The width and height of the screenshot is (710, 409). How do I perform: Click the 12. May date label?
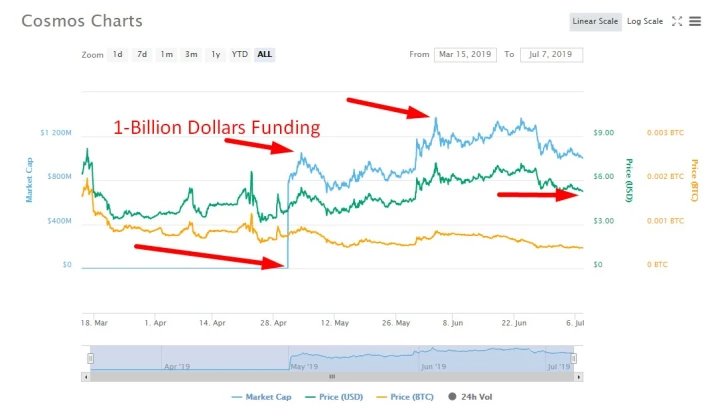pyautogui.click(x=335, y=323)
